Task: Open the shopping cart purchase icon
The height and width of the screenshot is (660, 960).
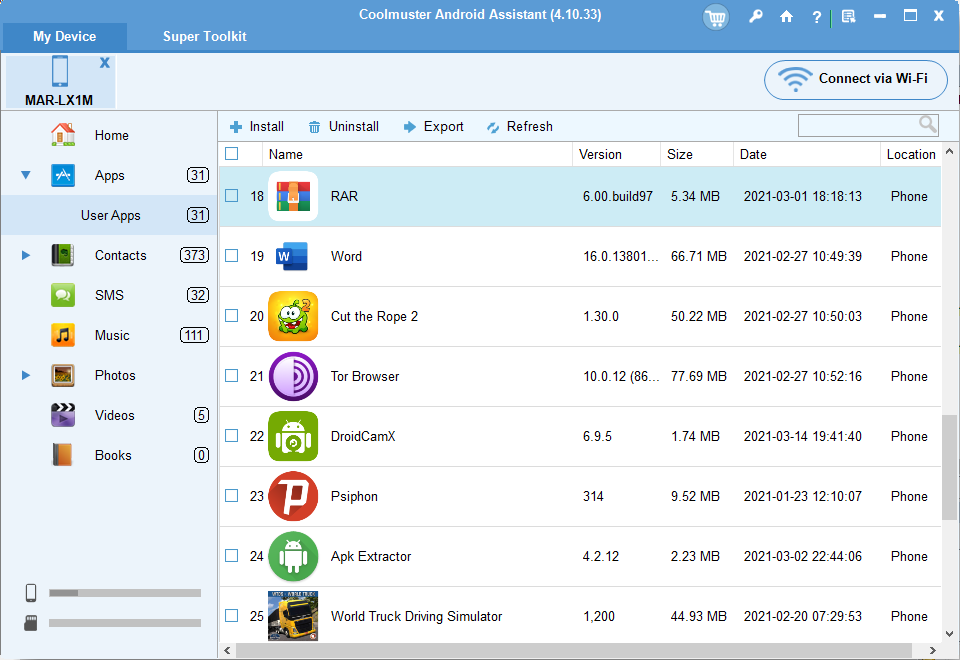Action: coord(715,17)
